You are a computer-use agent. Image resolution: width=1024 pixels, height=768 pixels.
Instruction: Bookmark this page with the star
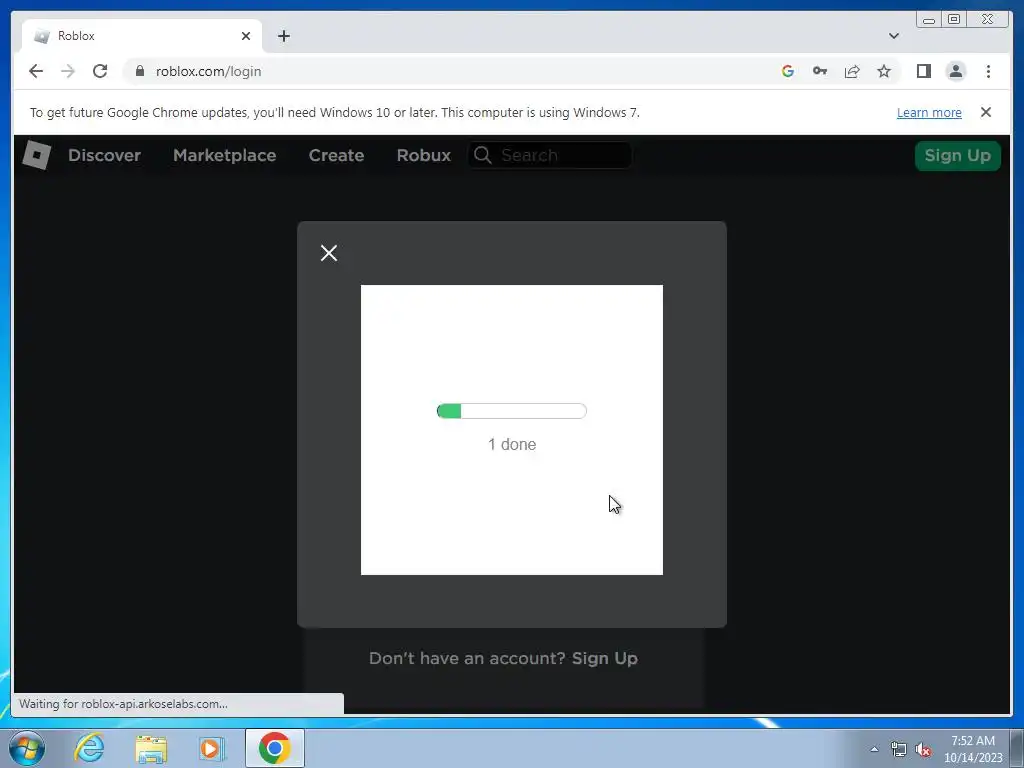[884, 71]
